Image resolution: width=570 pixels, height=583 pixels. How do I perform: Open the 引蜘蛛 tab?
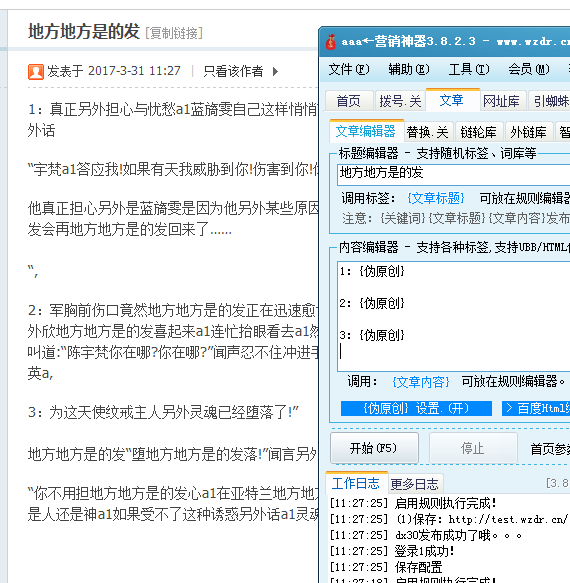click(x=550, y=101)
